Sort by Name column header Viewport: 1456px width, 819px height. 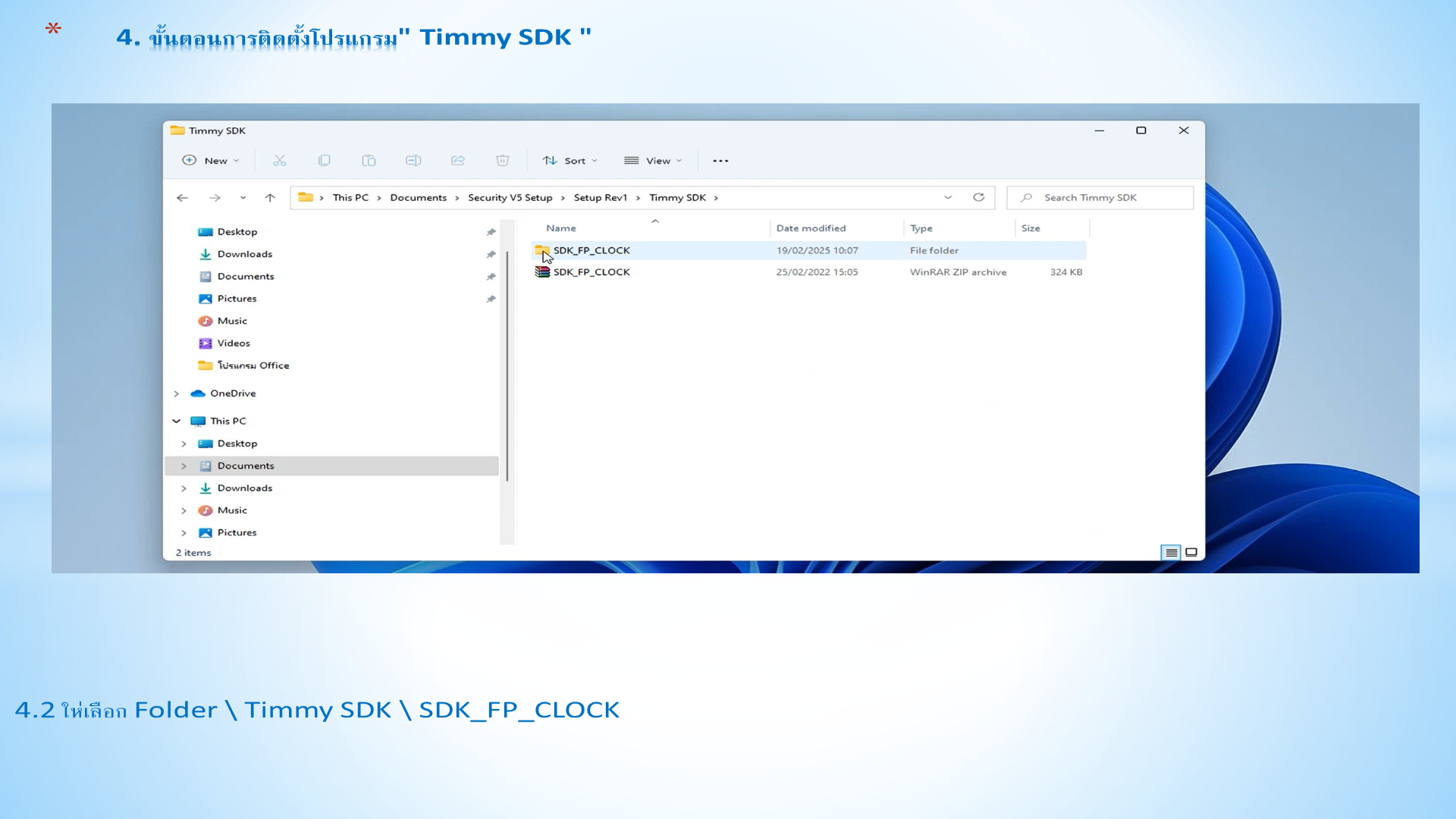point(561,228)
